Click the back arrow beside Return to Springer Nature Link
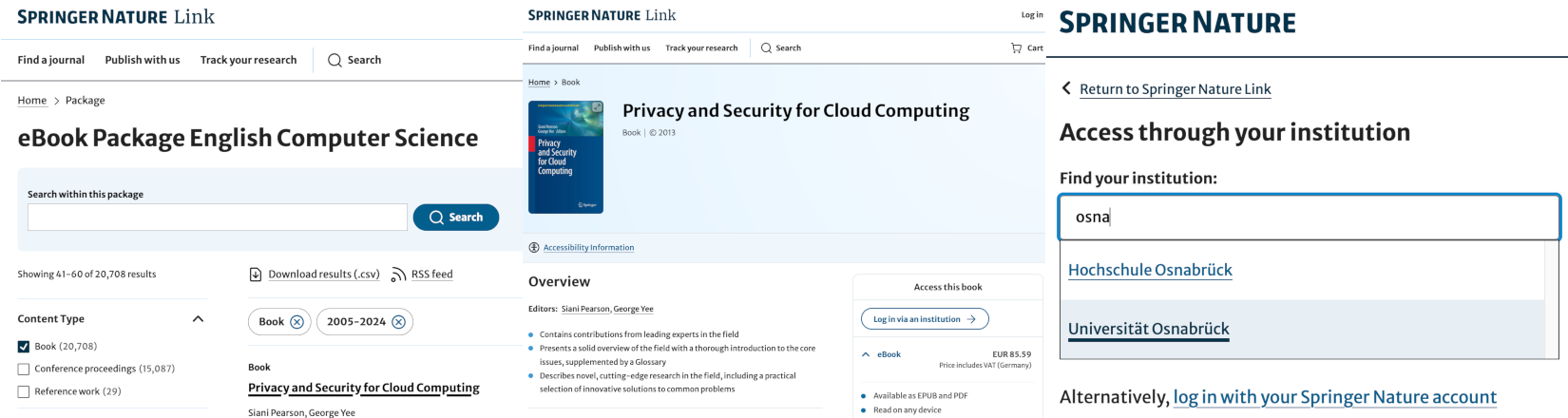 coord(1066,88)
